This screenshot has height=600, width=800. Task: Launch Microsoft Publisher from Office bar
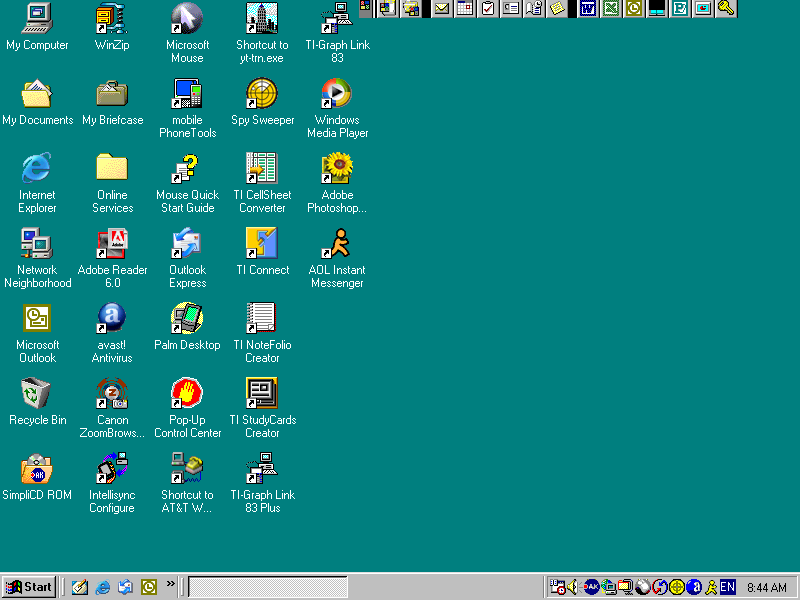[x=680, y=9]
